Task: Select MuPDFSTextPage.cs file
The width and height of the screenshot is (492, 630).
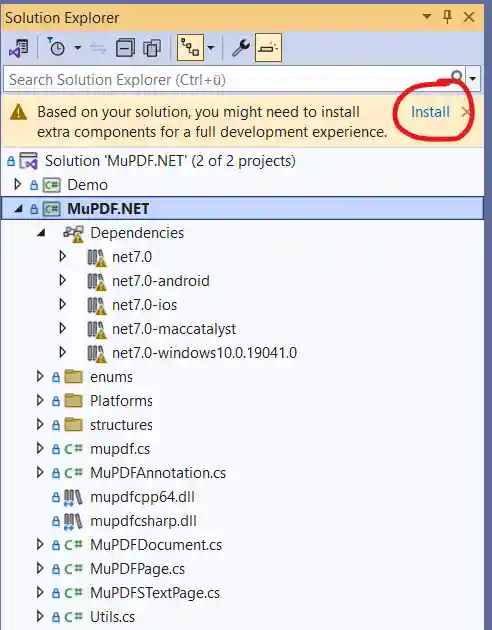Action: [155, 593]
